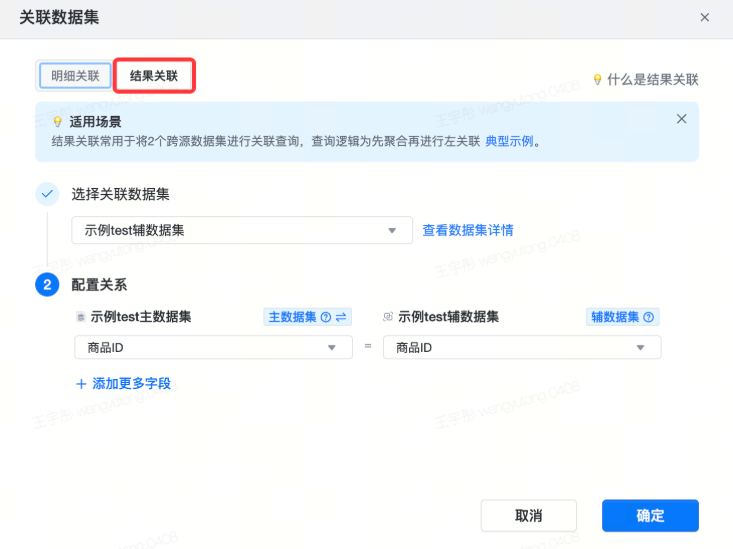The height and width of the screenshot is (549, 733).
Task: Click the 配置关系 step title
Action: pos(99,285)
